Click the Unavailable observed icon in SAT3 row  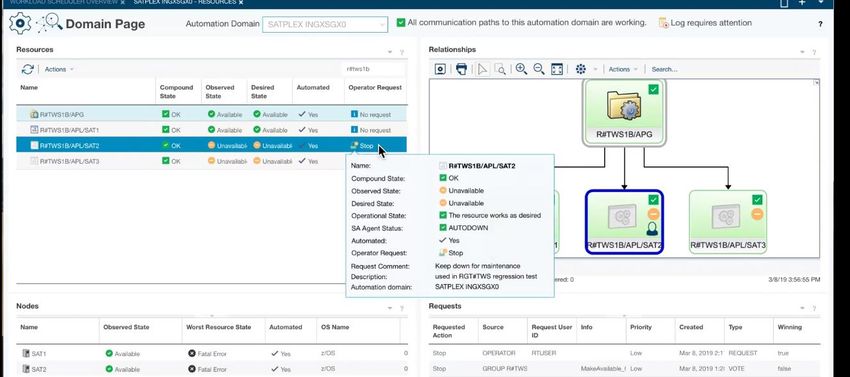pos(211,161)
